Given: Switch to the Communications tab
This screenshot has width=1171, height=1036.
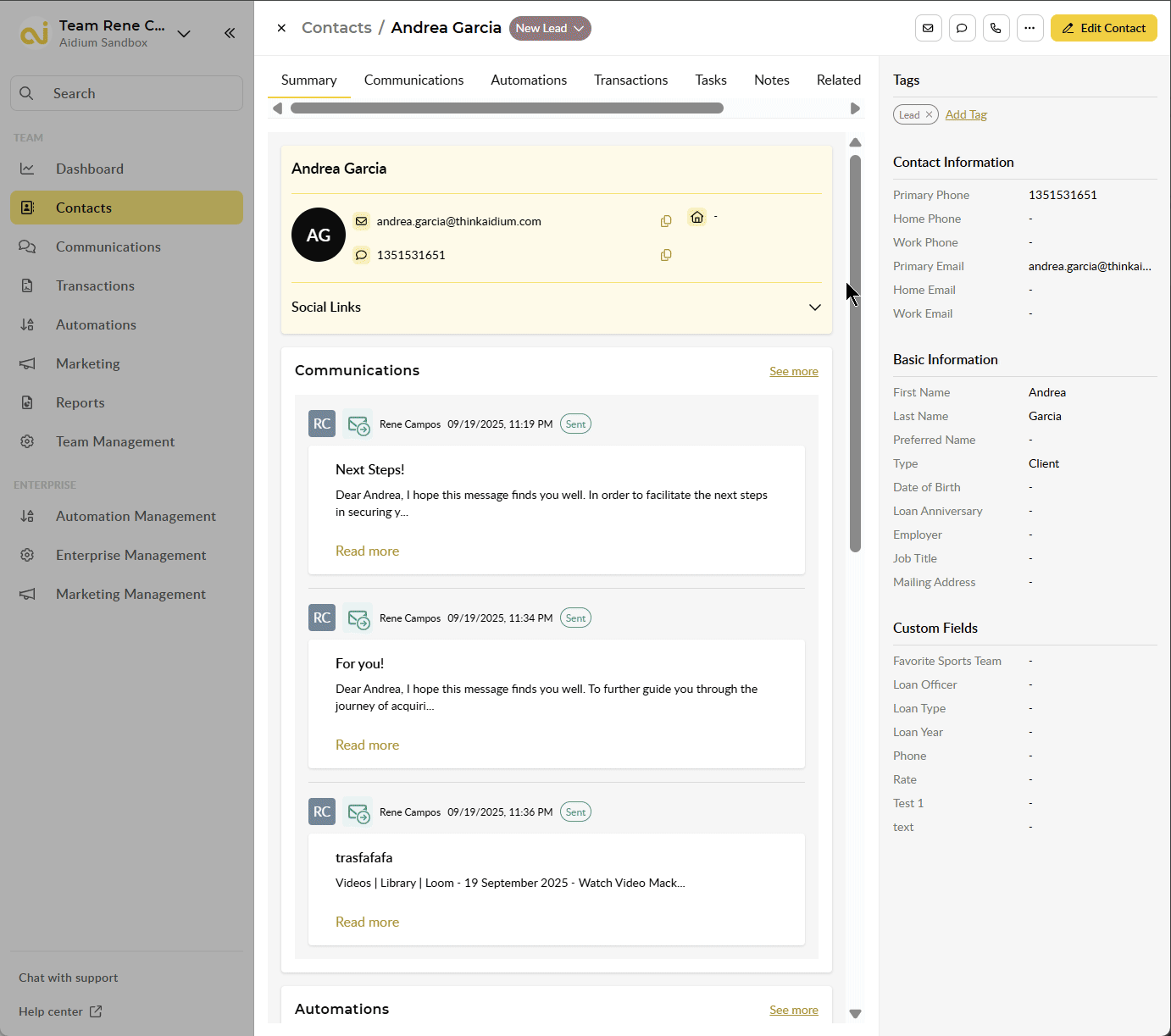Looking at the screenshot, I should click(413, 80).
